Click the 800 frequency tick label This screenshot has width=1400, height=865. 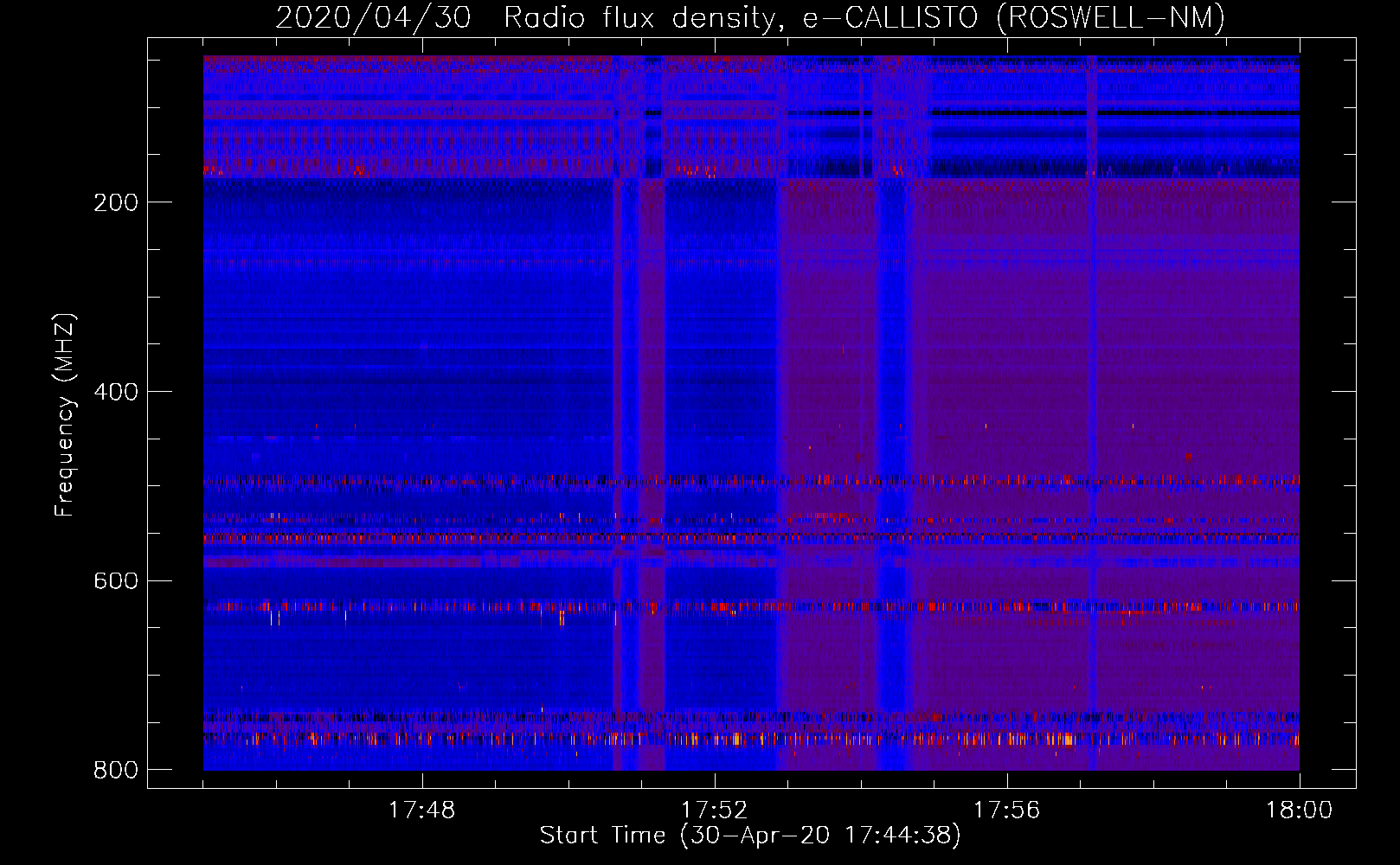tap(116, 770)
